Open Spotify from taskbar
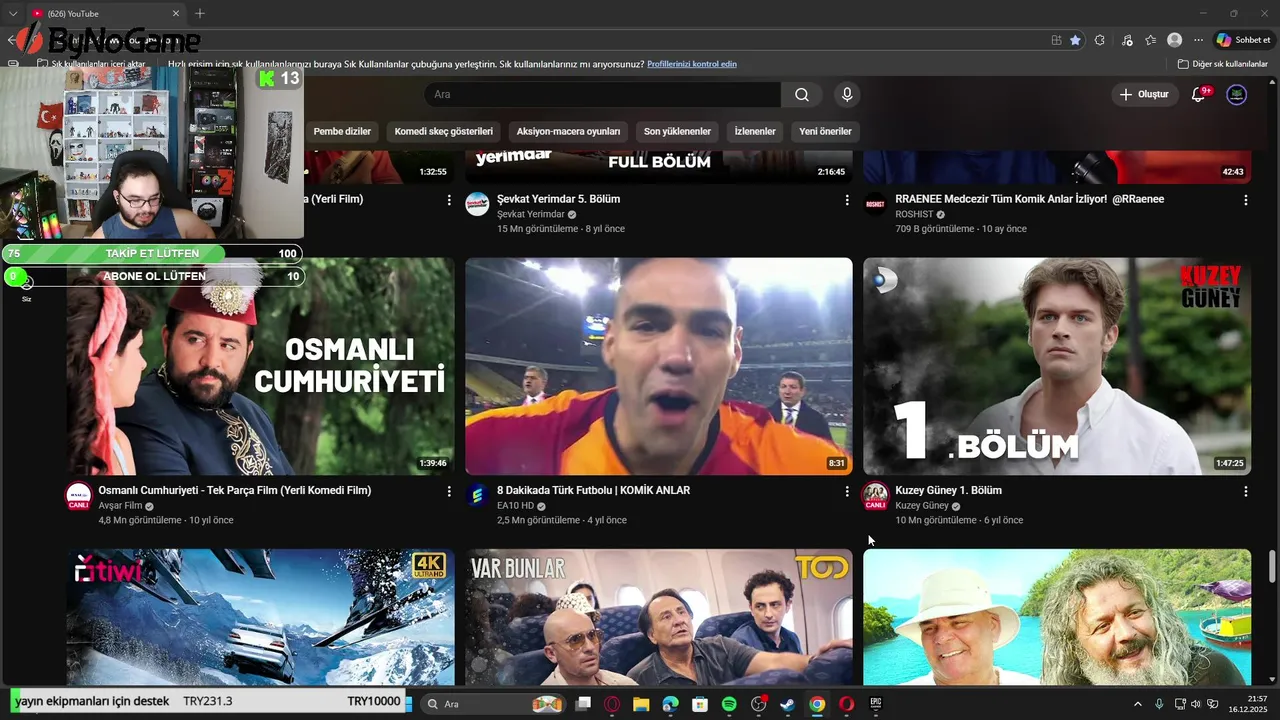The height and width of the screenshot is (720, 1280). coord(729,704)
